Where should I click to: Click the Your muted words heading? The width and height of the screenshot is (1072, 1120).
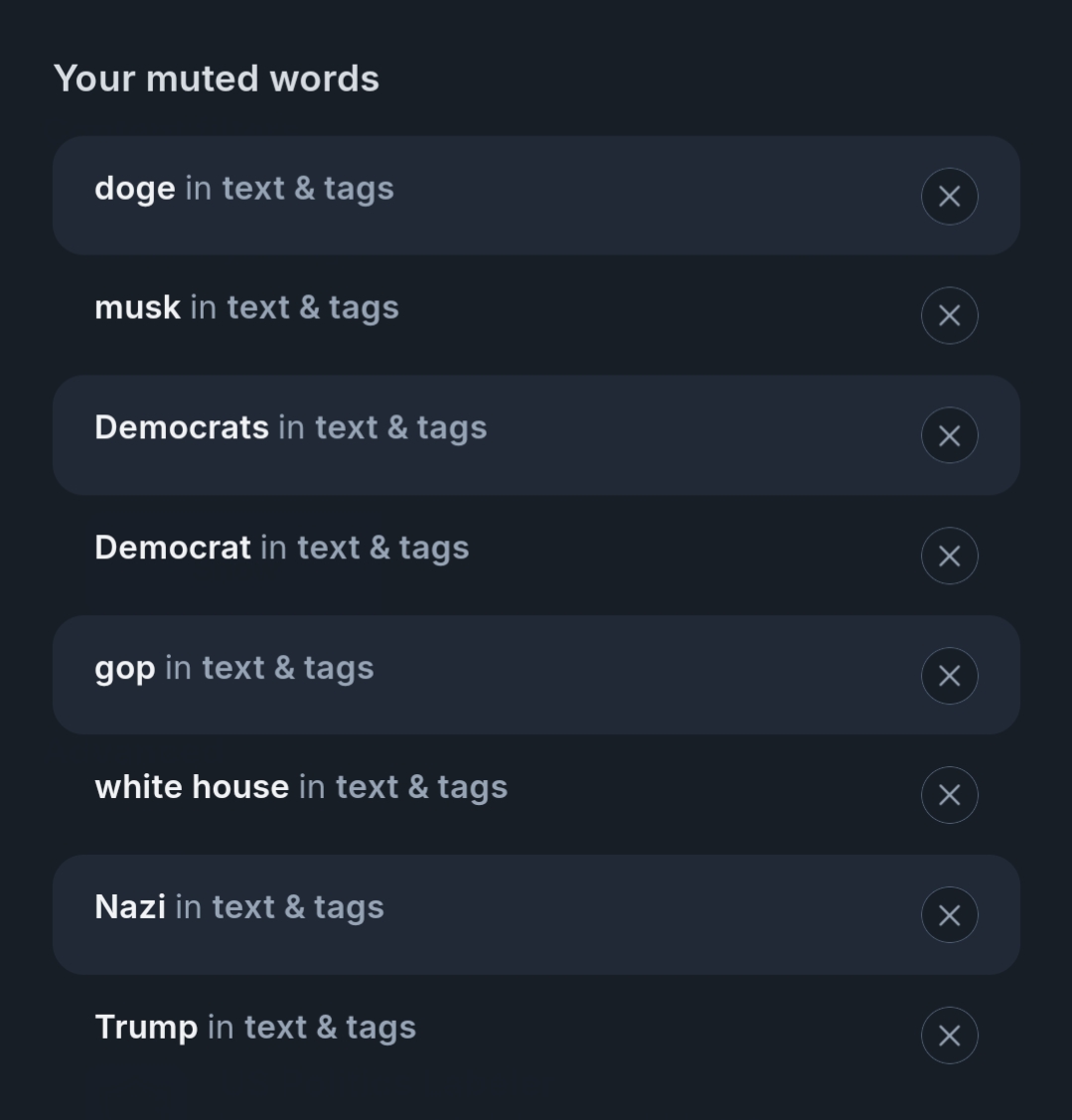point(216,79)
